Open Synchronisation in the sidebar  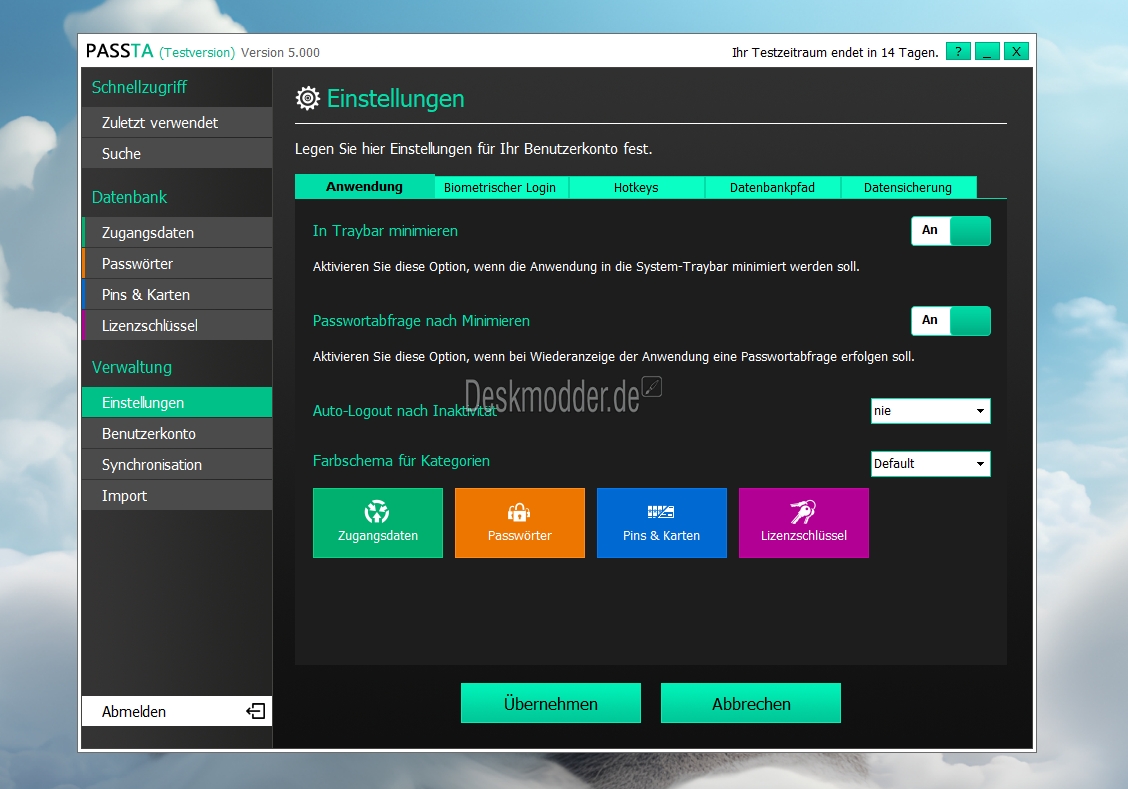click(x=152, y=465)
